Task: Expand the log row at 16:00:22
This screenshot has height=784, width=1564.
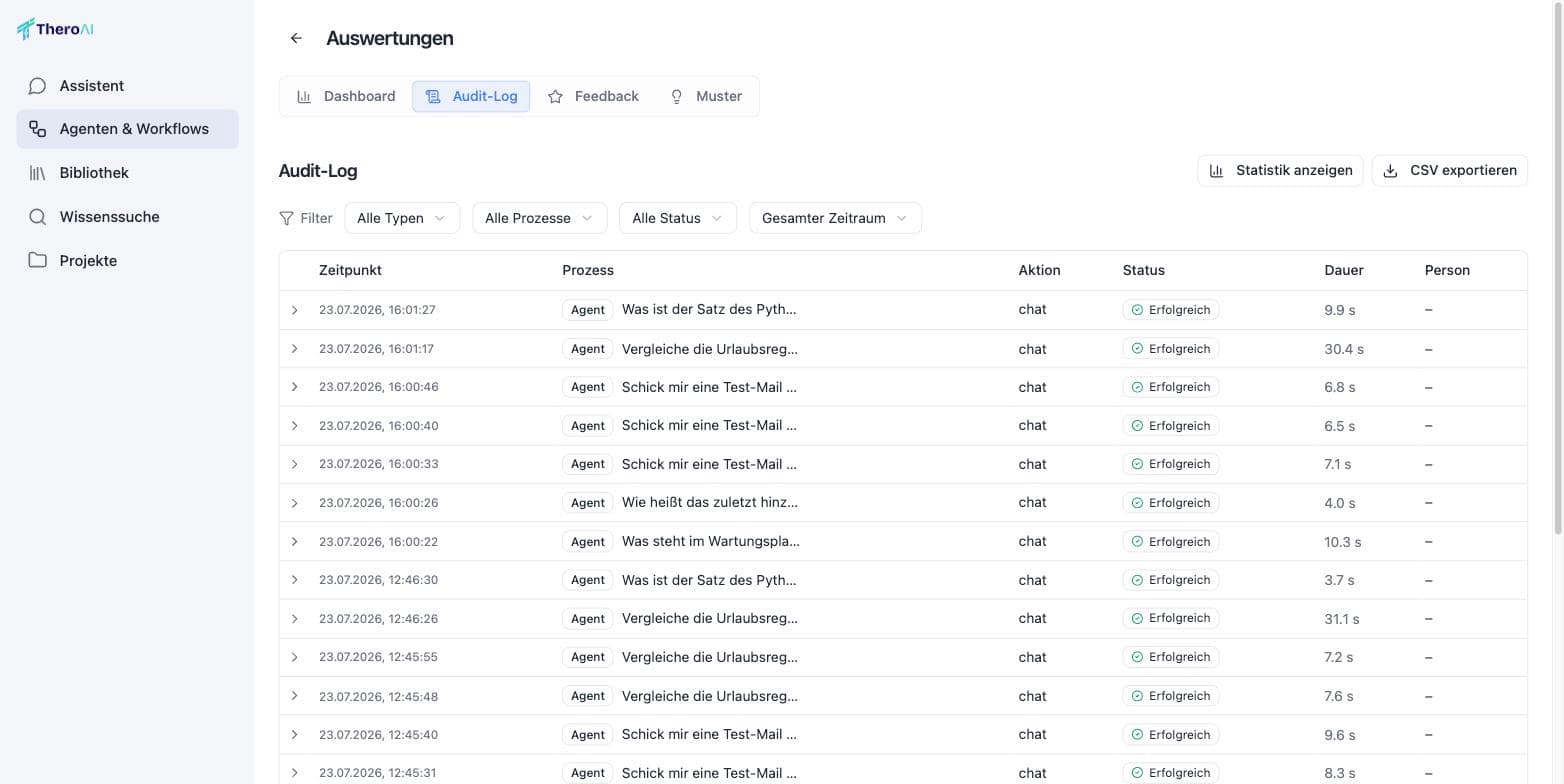Action: 295,542
